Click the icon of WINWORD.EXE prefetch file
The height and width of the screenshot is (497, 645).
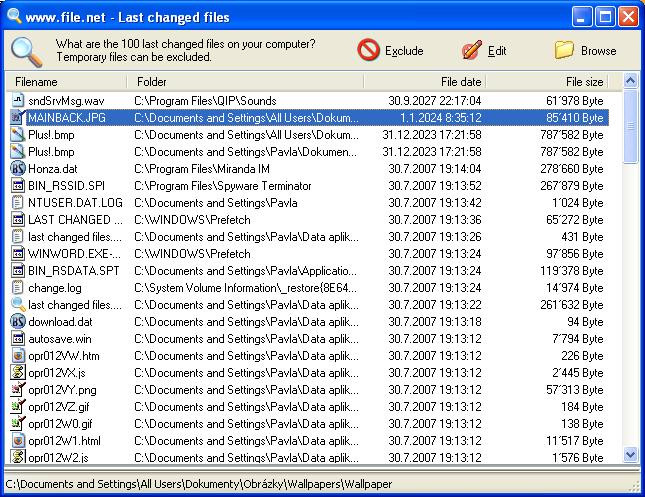18,253
